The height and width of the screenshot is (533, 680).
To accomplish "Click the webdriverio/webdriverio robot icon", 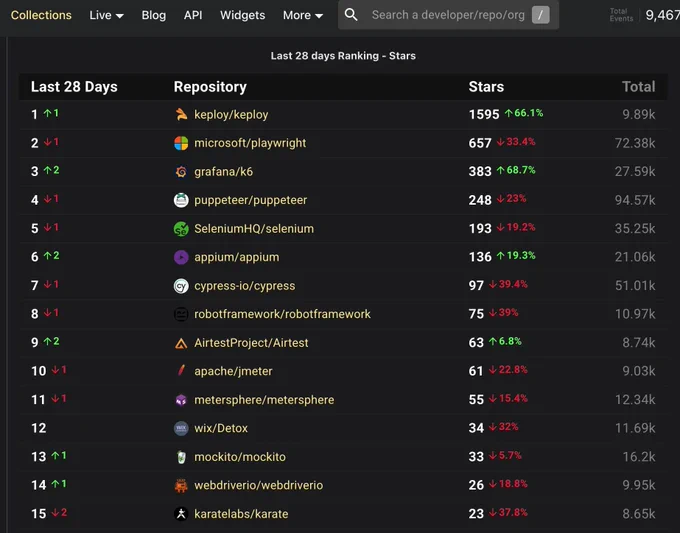I will 181,485.
